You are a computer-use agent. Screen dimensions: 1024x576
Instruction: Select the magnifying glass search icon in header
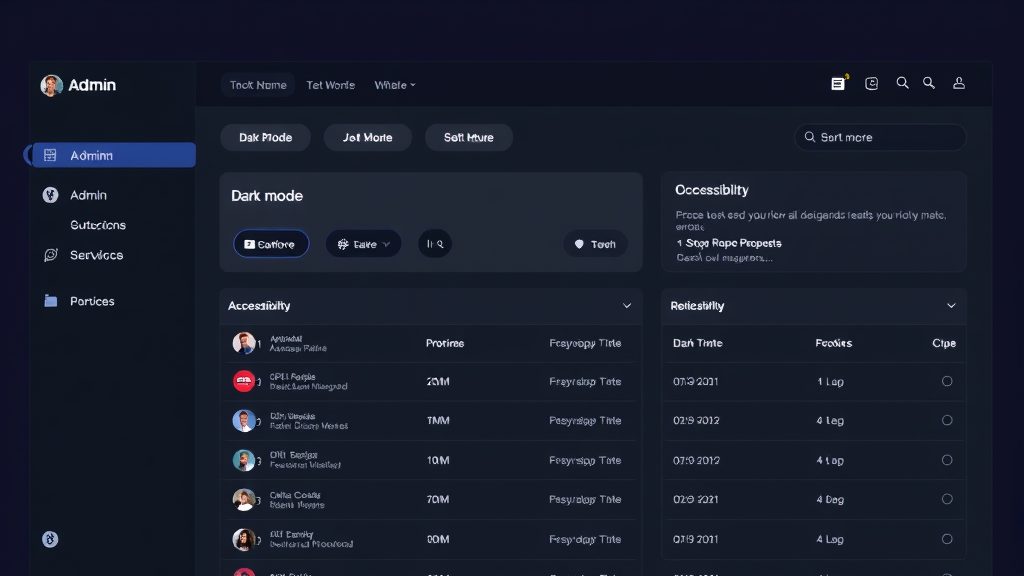pyautogui.click(x=903, y=83)
